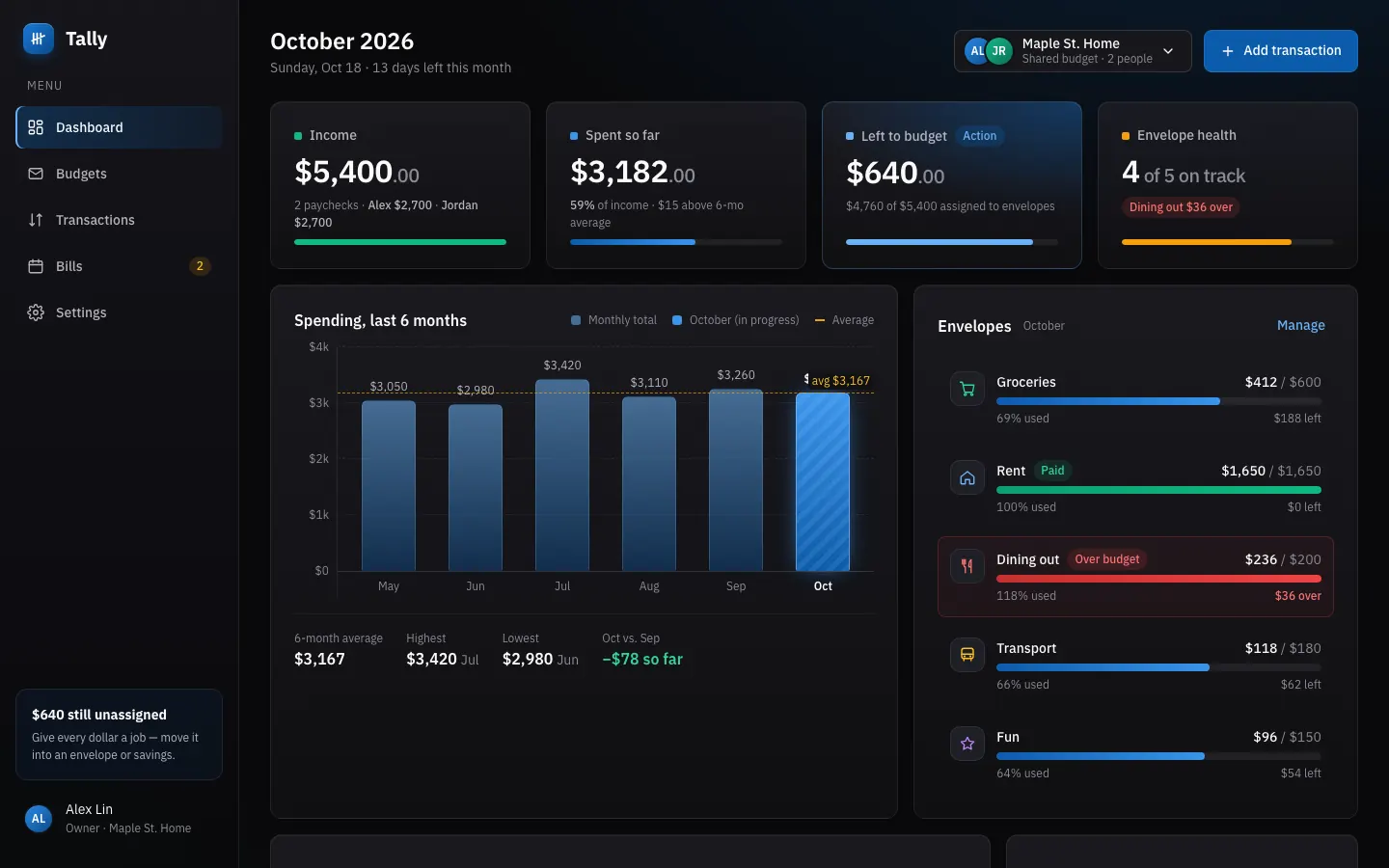Click the Rent envelope progress bar

[x=1158, y=490]
